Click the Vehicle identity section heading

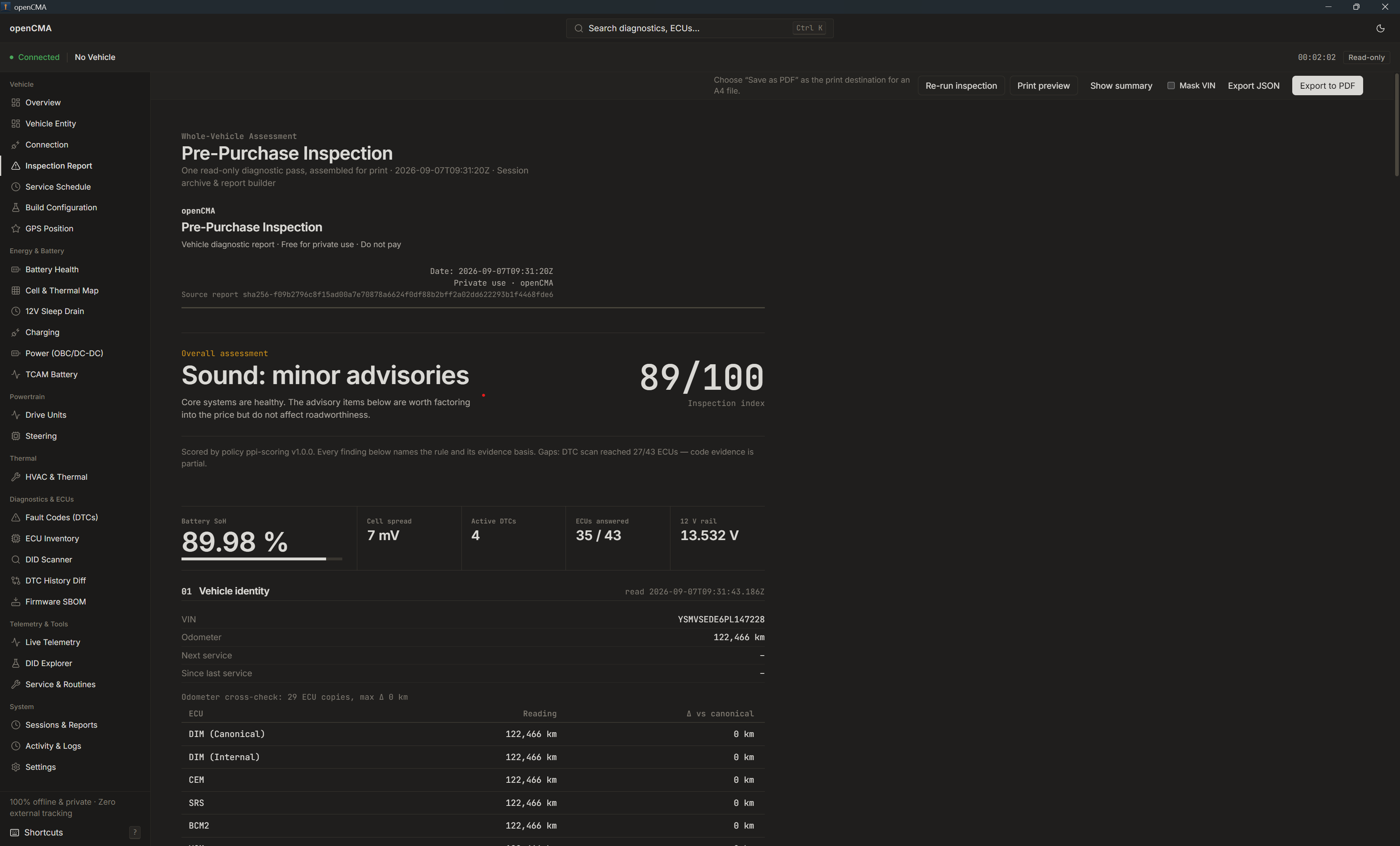click(x=233, y=591)
